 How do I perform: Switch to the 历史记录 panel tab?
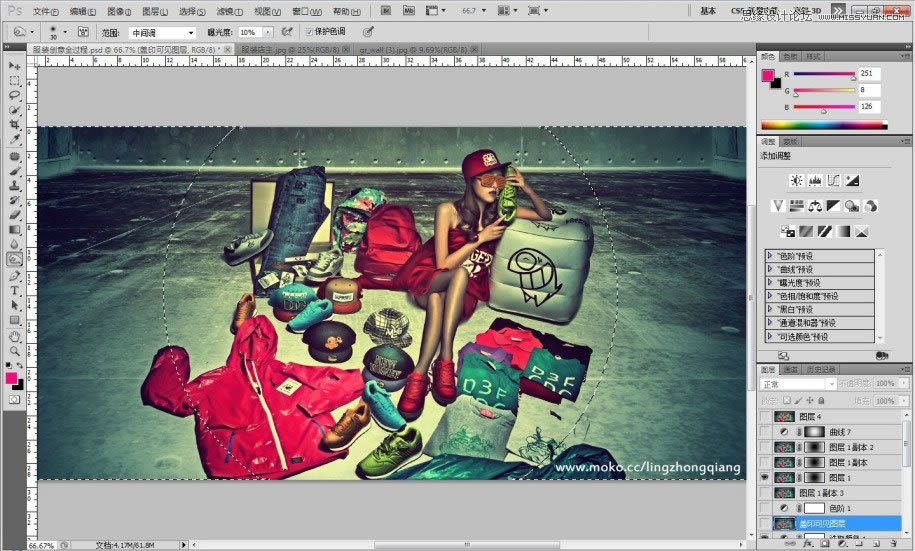point(822,369)
